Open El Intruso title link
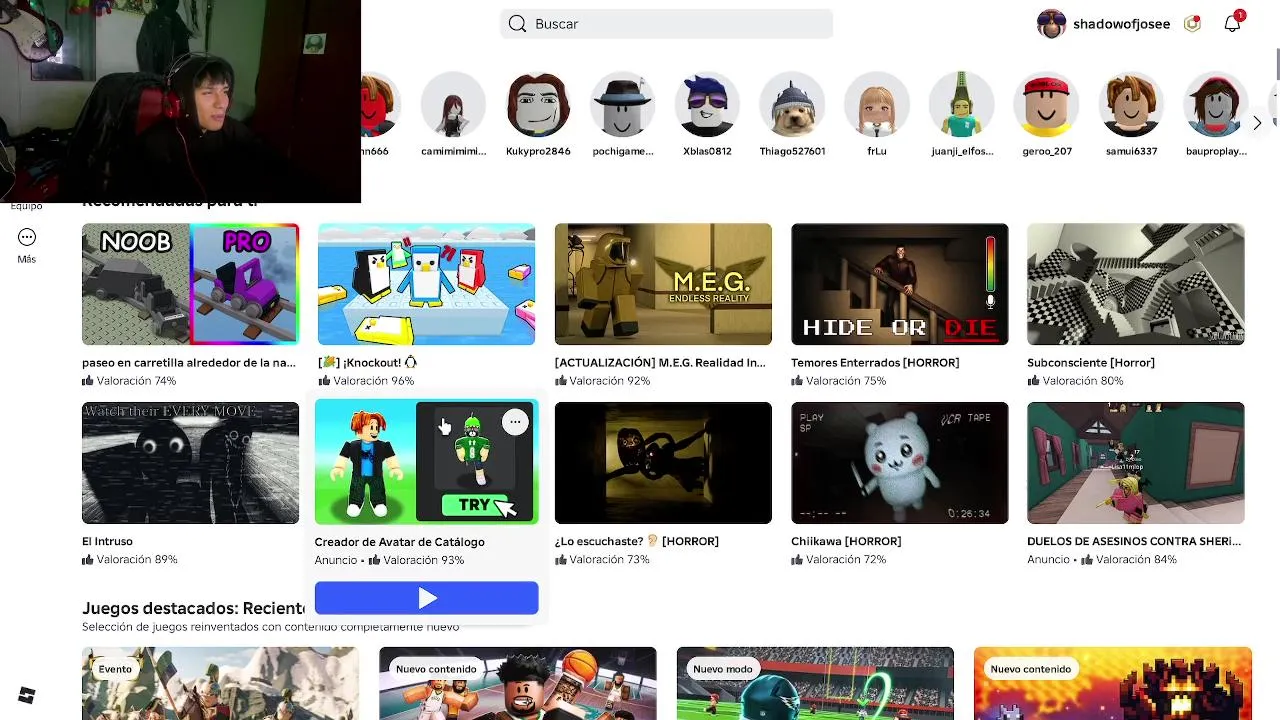This screenshot has height=720, width=1280. click(107, 542)
